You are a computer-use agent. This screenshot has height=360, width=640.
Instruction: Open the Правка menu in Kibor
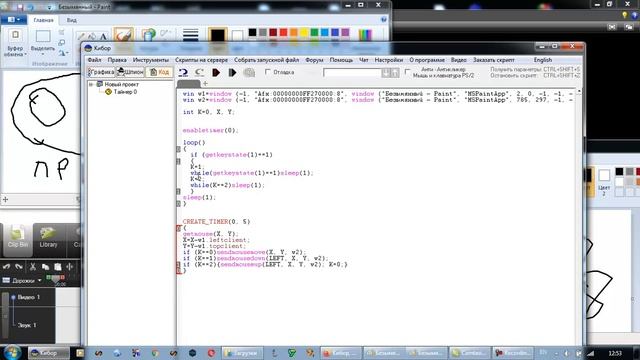coord(117,60)
